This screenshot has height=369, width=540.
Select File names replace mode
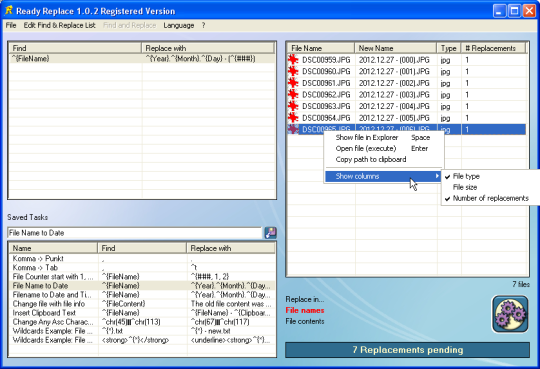305,310
